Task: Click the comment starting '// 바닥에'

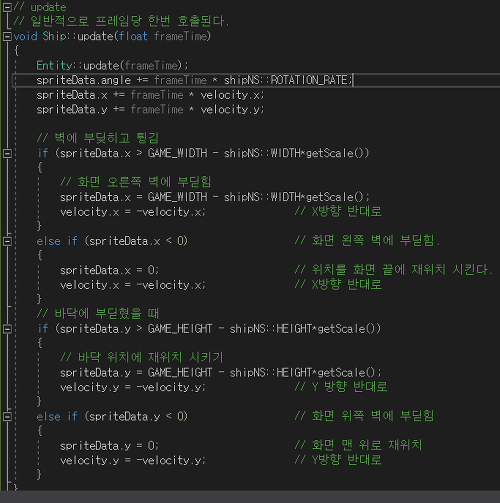Action: coord(98,314)
